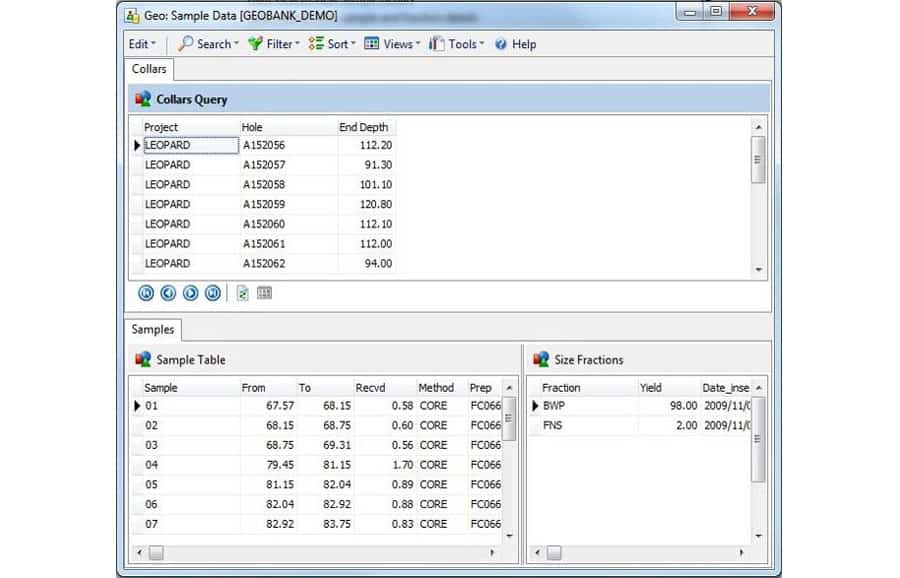
Task: Open the Views dropdown
Action: click(392, 44)
